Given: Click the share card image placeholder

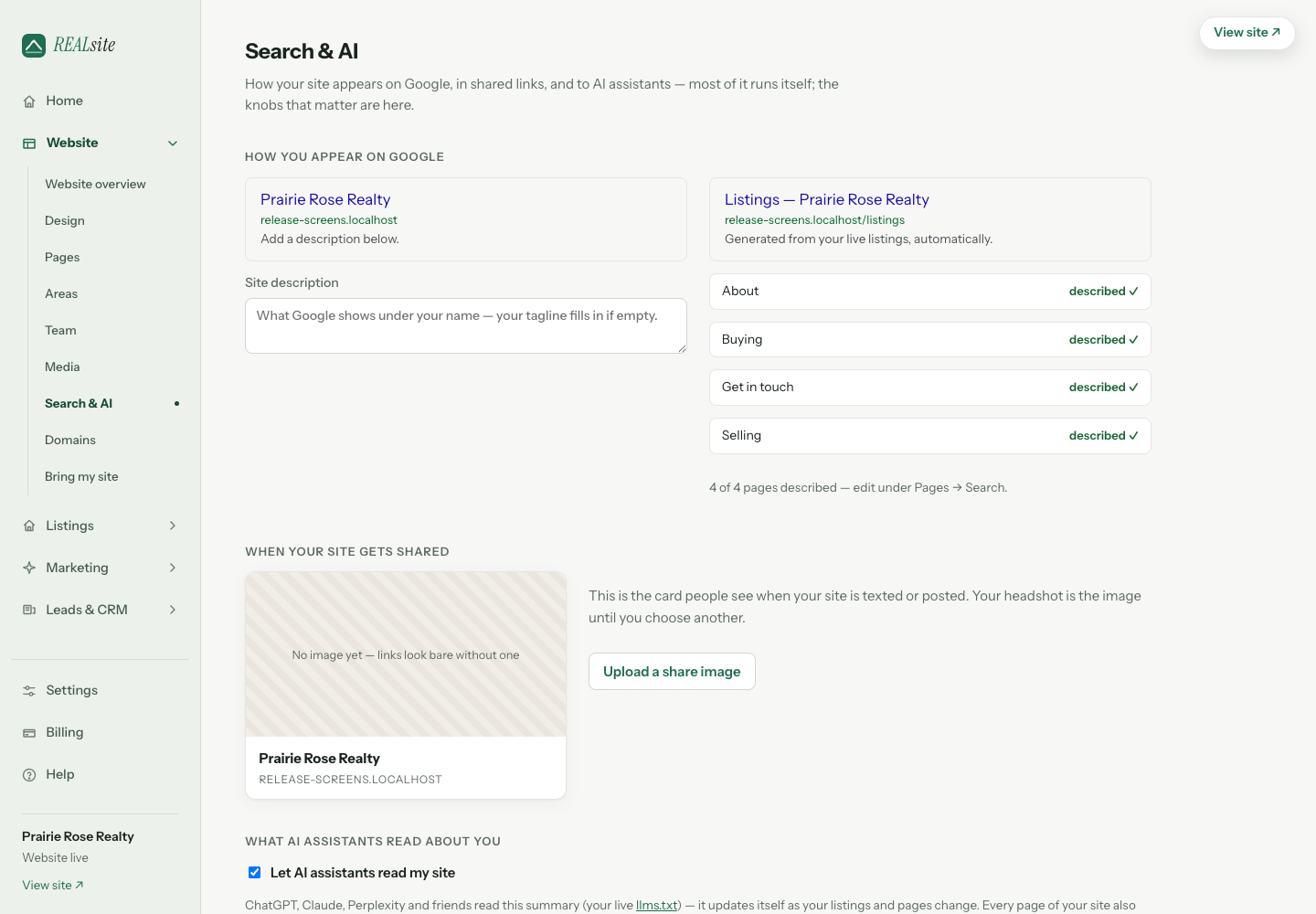Looking at the screenshot, I should click(406, 654).
